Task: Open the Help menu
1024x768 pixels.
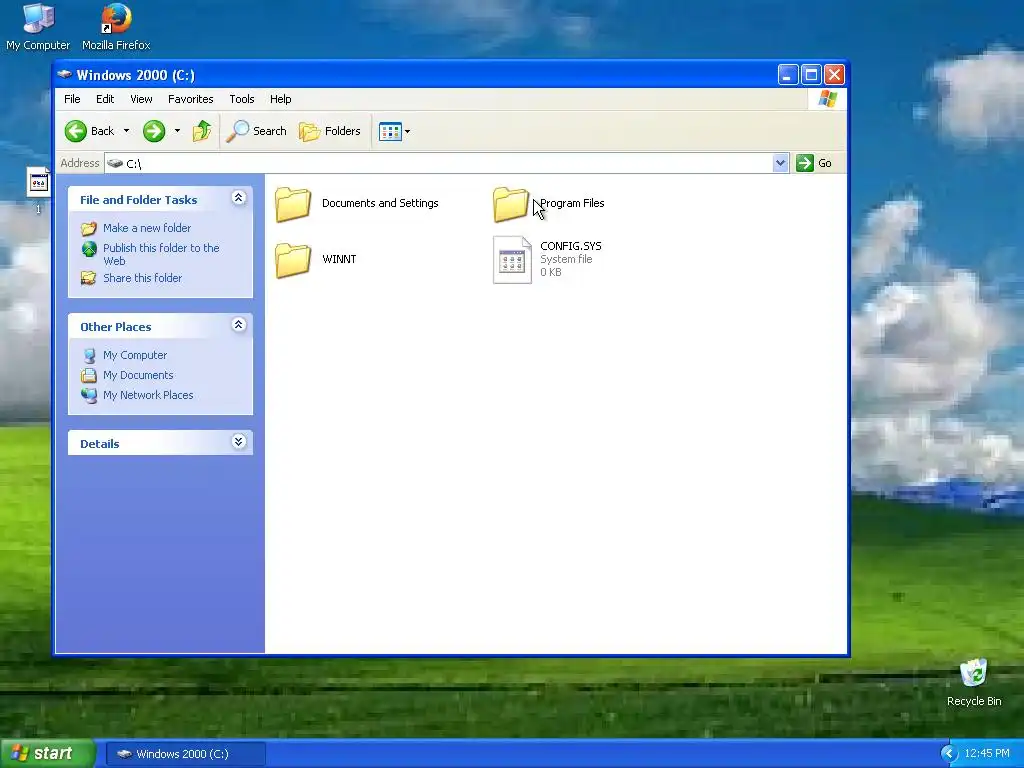Action: [281, 99]
